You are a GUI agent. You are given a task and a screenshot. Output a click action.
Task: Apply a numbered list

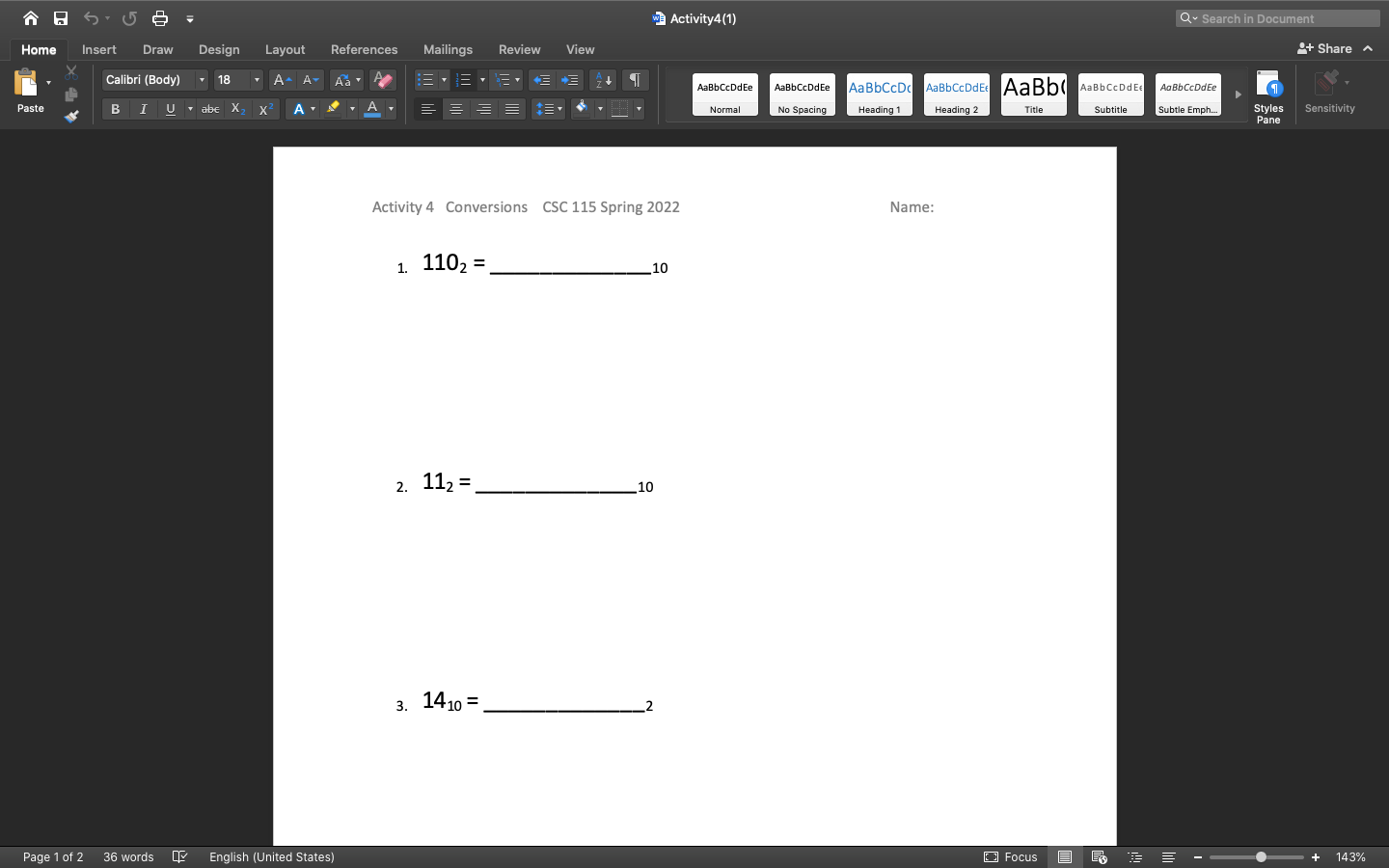coord(464,80)
